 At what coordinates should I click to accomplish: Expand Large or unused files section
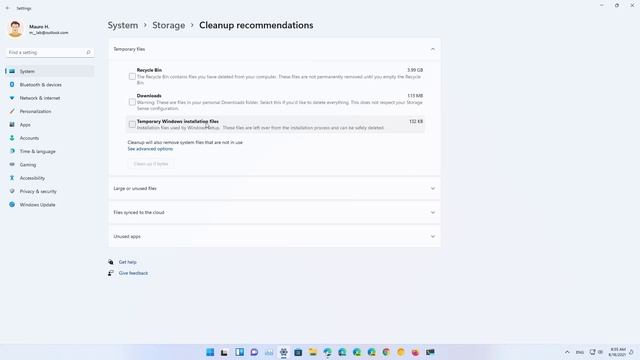274,189
